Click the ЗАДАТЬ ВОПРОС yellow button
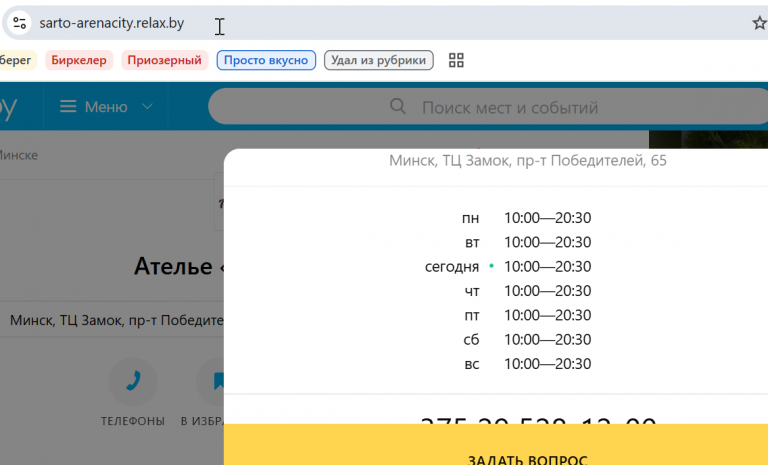Screen dimensions: 768x465 pyautogui.click(x=496, y=444)
